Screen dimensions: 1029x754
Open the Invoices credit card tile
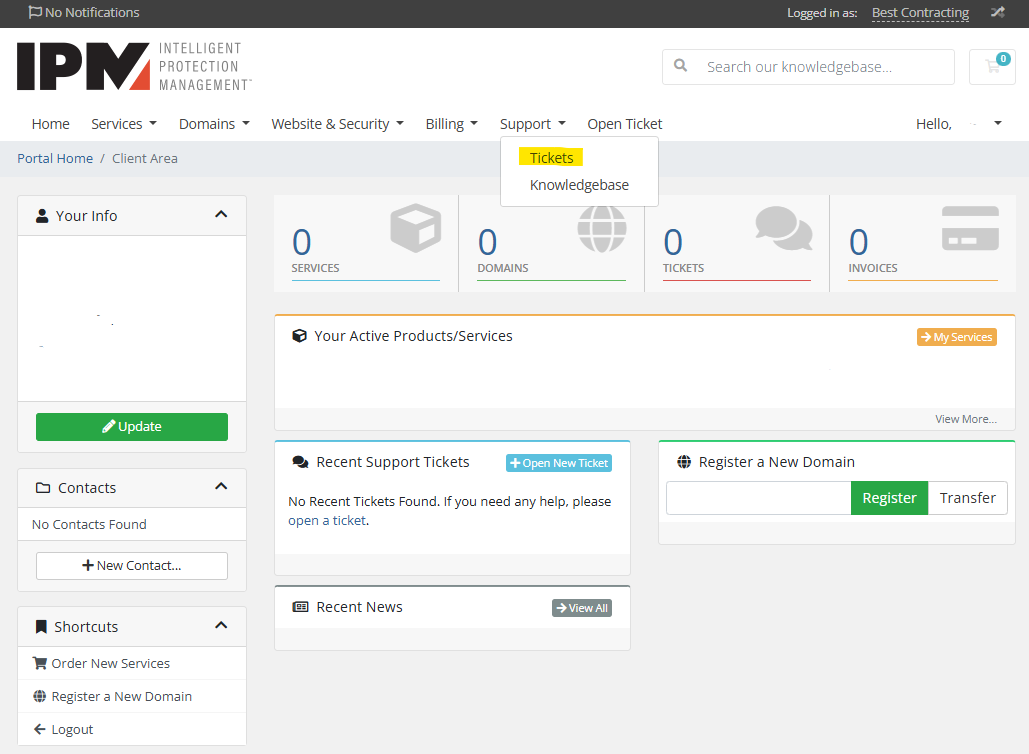[x=922, y=243]
